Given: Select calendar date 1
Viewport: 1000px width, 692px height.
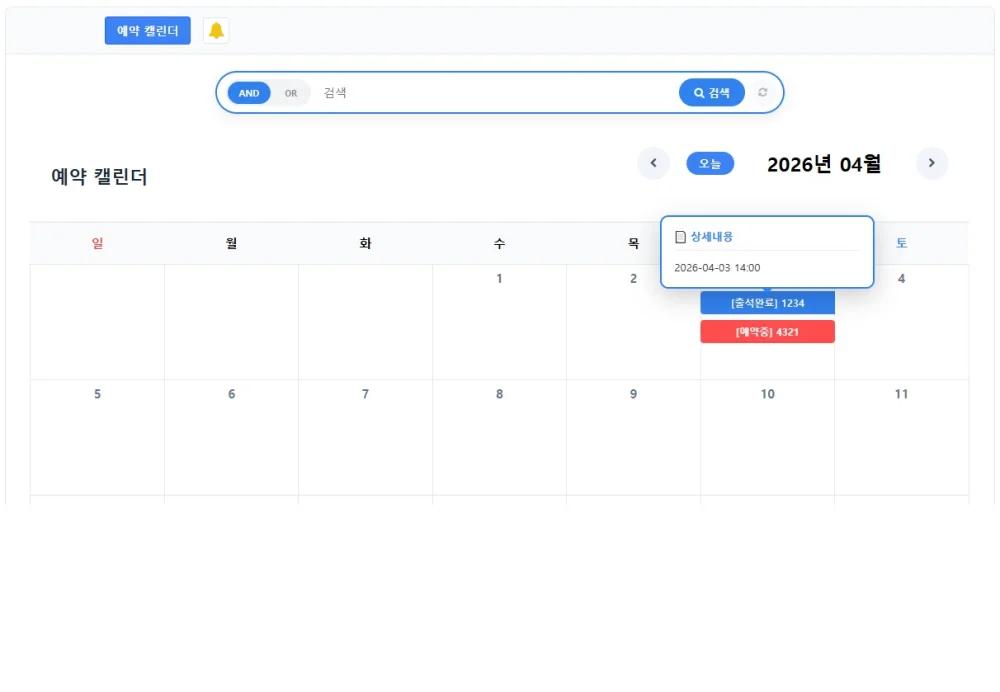Looking at the screenshot, I should [499, 279].
